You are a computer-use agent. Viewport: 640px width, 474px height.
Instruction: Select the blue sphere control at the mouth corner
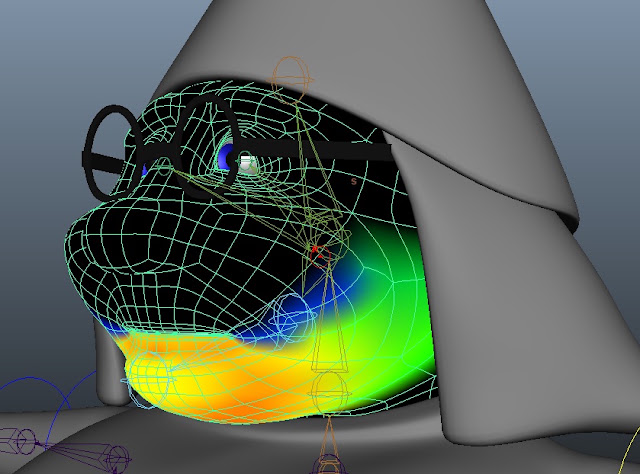click(x=292, y=317)
